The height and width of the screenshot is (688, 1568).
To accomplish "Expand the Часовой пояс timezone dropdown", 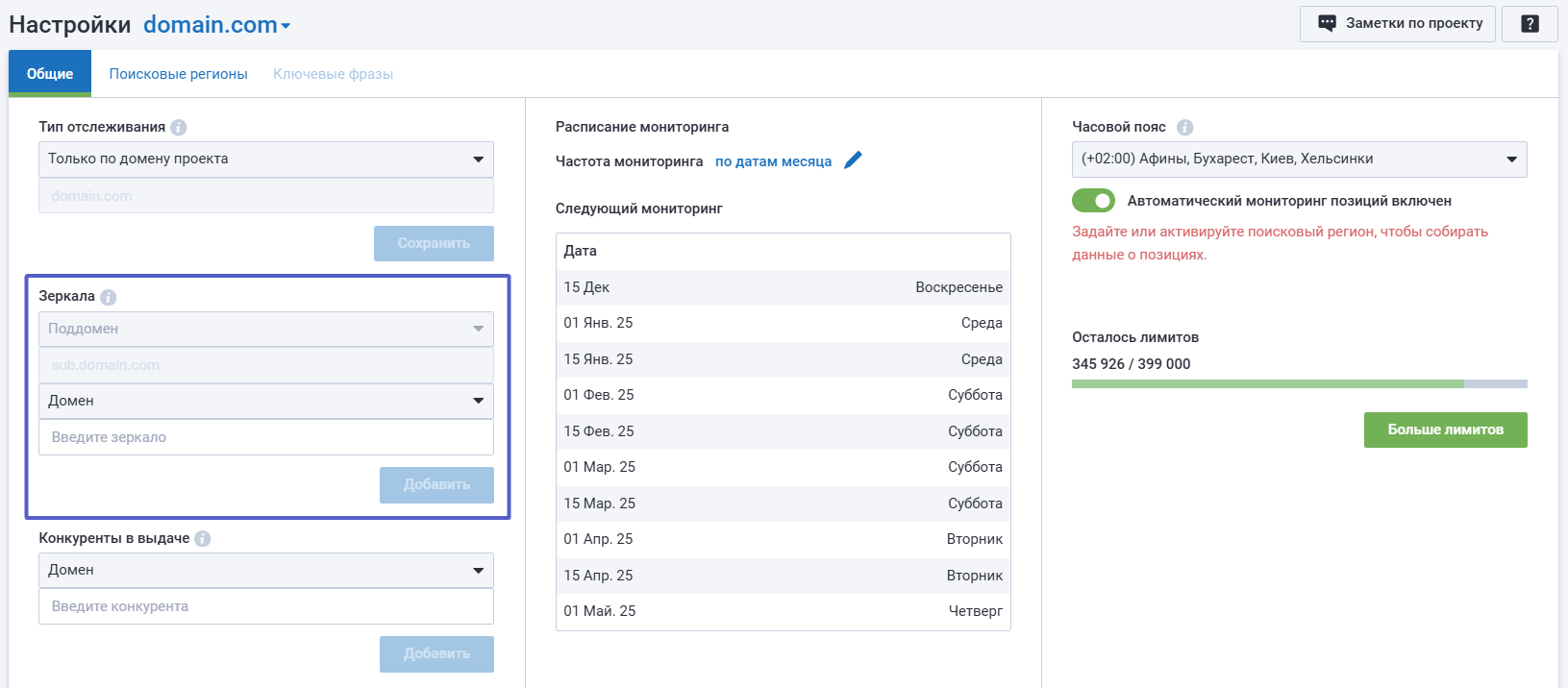I will (1299, 160).
